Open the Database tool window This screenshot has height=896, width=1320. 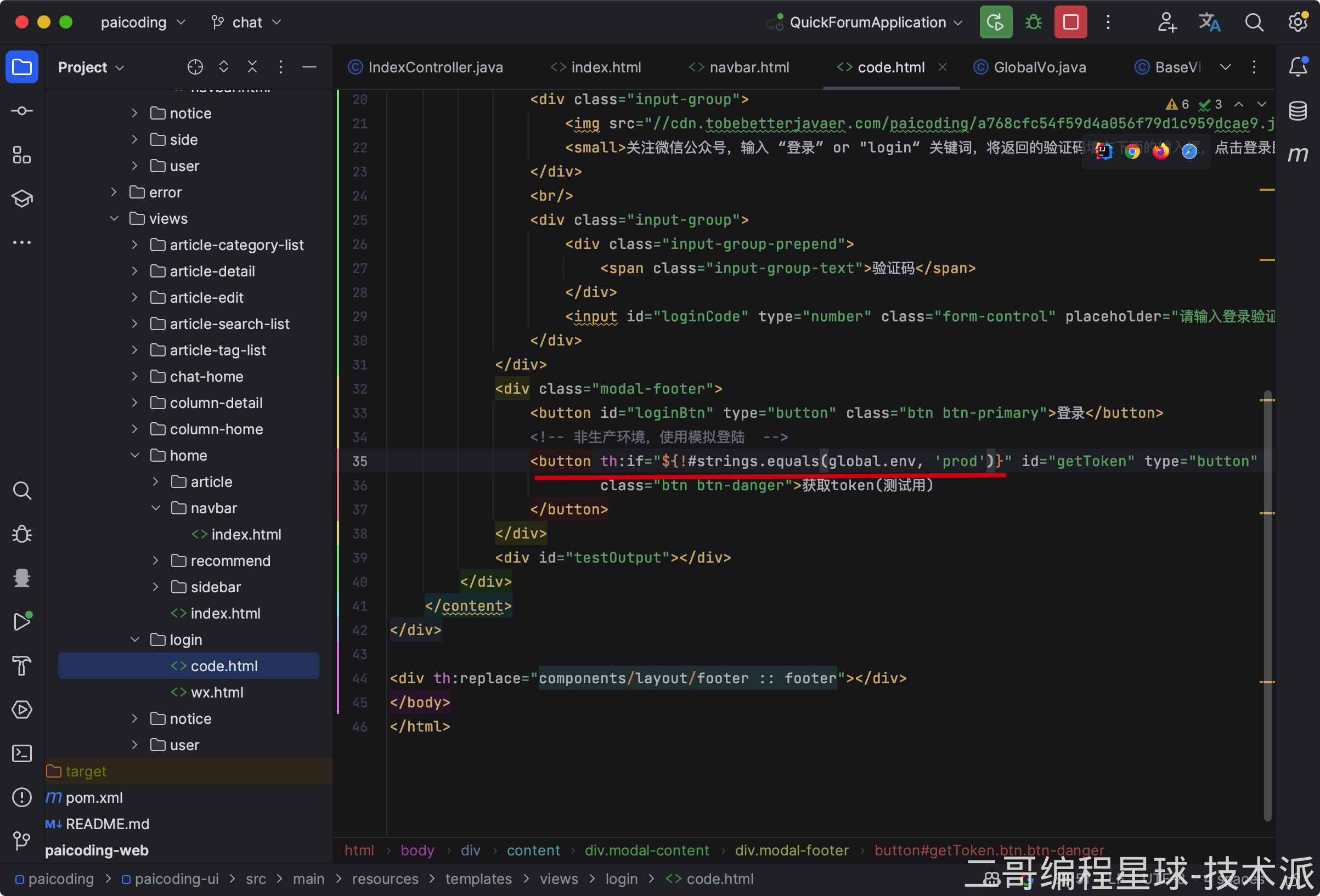point(1298,111)
